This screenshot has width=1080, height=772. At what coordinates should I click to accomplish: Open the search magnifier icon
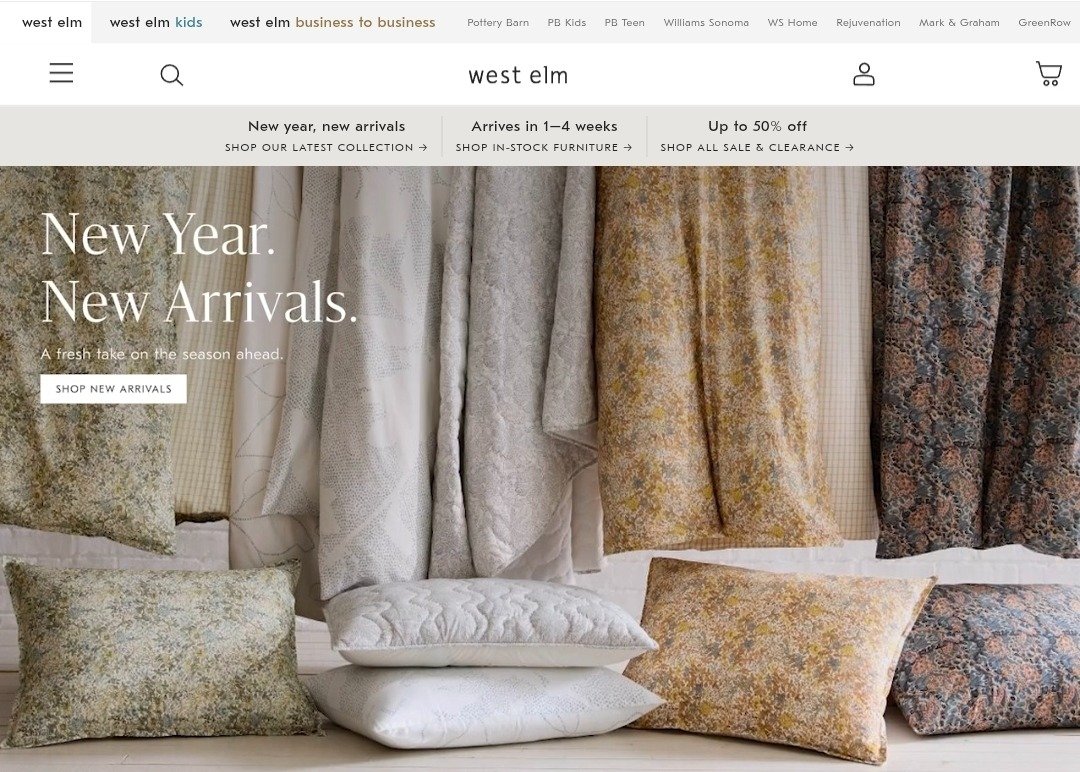pos(172,74)
